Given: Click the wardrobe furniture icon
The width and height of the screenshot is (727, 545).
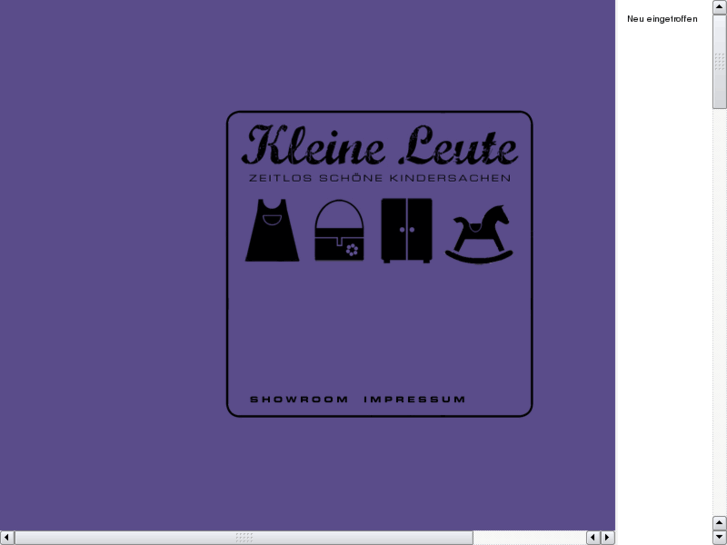Looking at the screenshot, I should coord(407,231).
